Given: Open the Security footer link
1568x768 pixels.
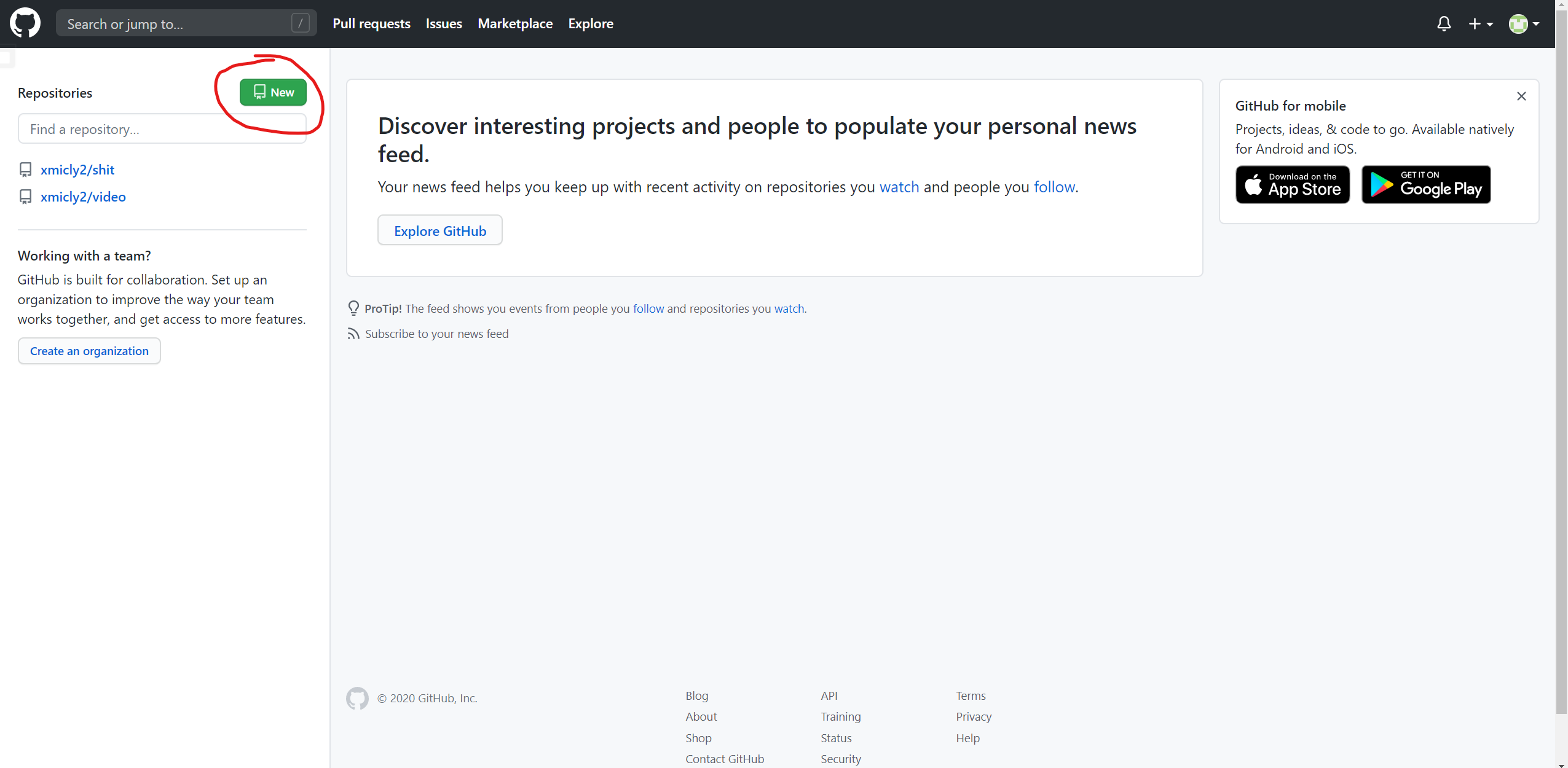Looking at the screenshot, I should coord(841,759).
